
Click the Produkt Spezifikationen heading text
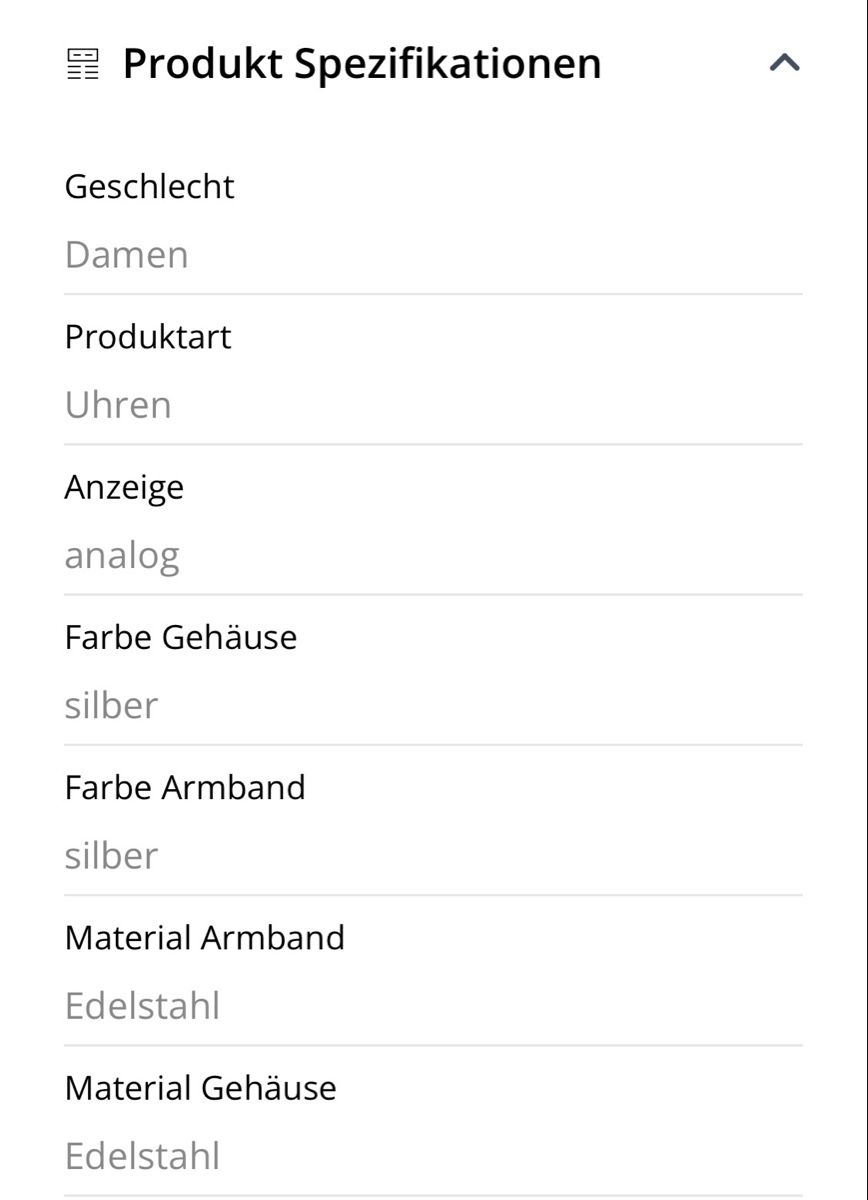click(362, 64)
